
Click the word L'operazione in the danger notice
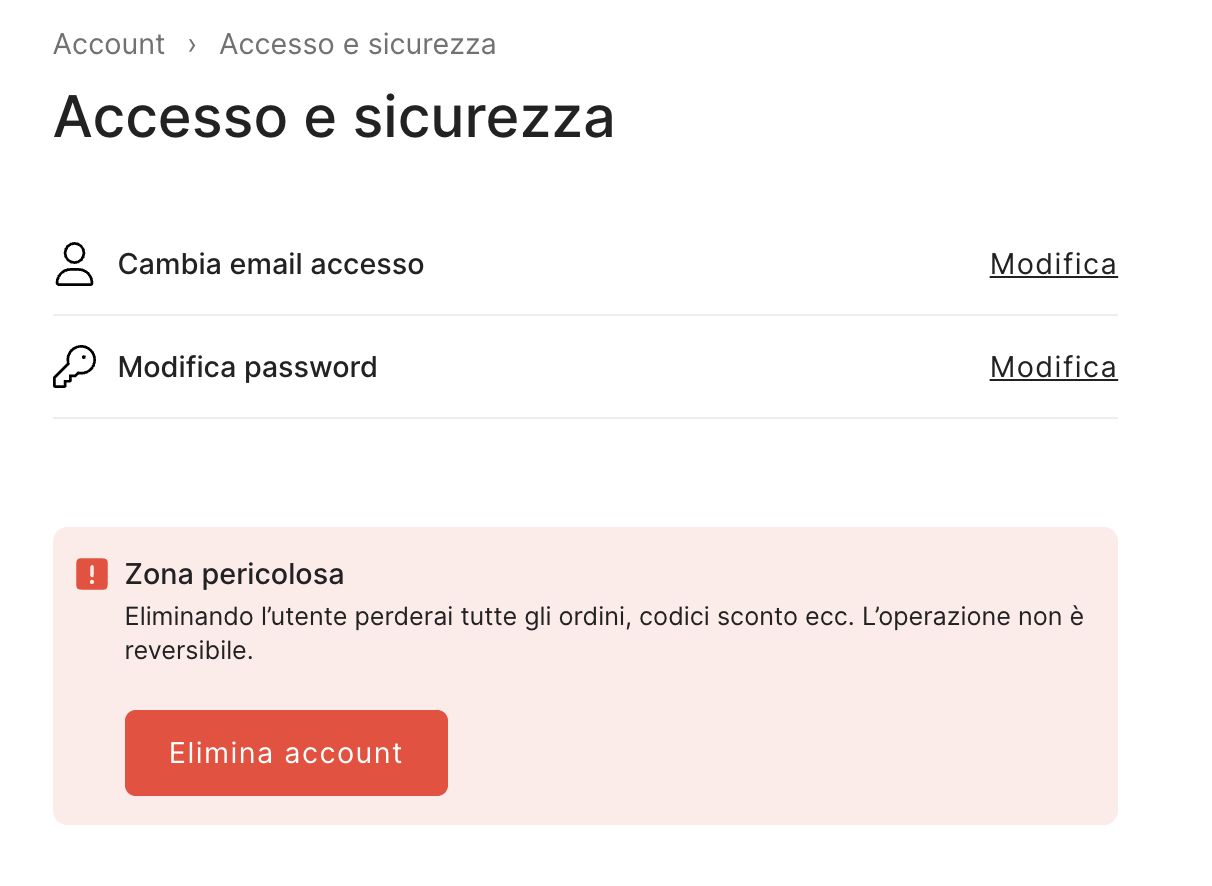click(927, 616)
